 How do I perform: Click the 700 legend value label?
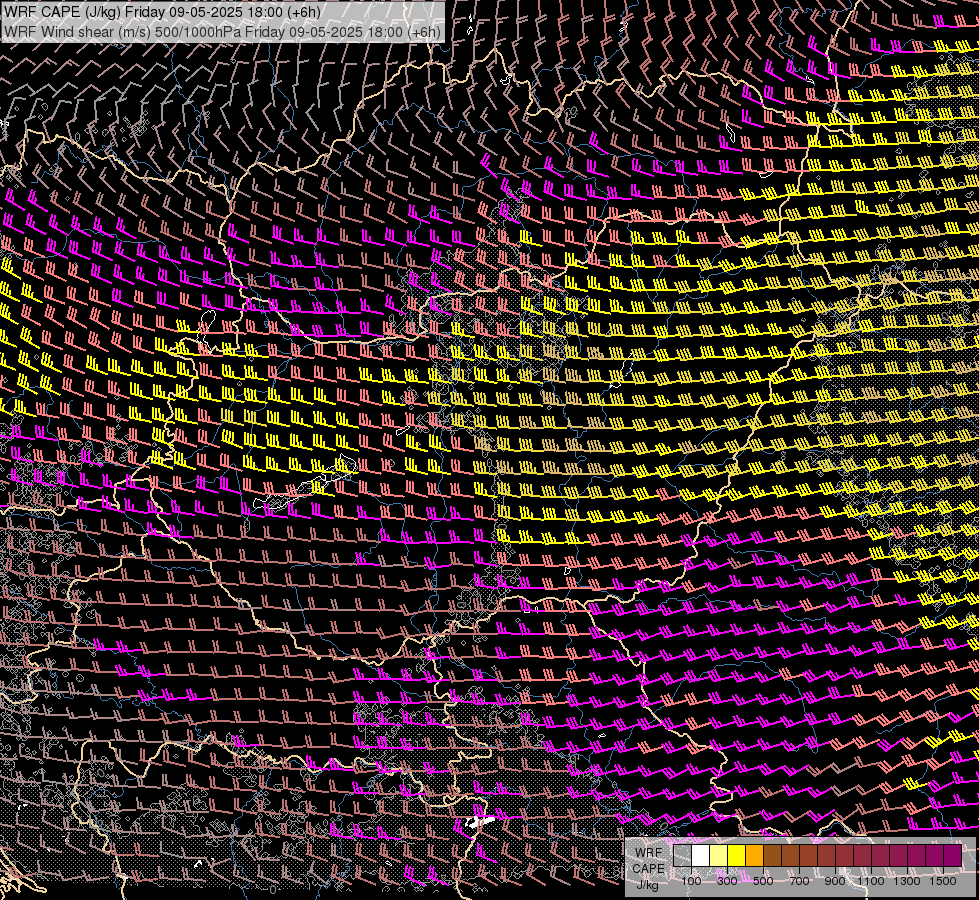pyautogui.click(x=799, y=881)
